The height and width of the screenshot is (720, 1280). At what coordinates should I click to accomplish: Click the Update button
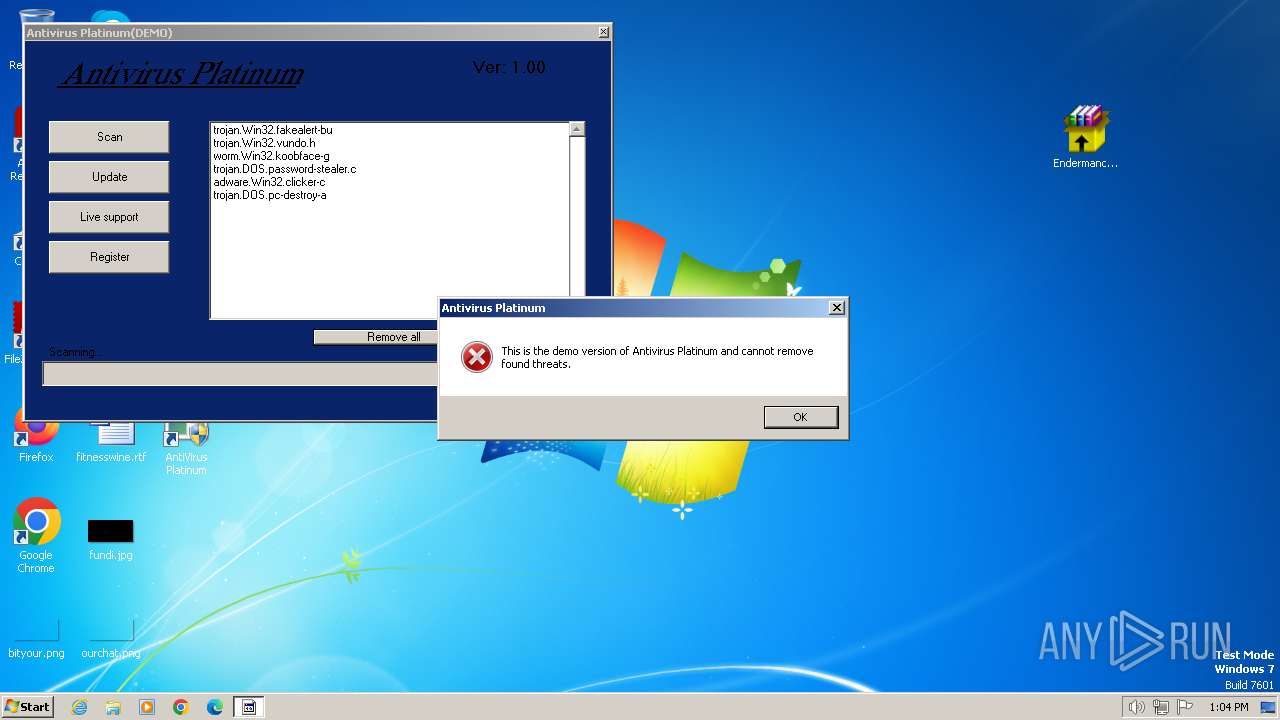pos(109,177)
